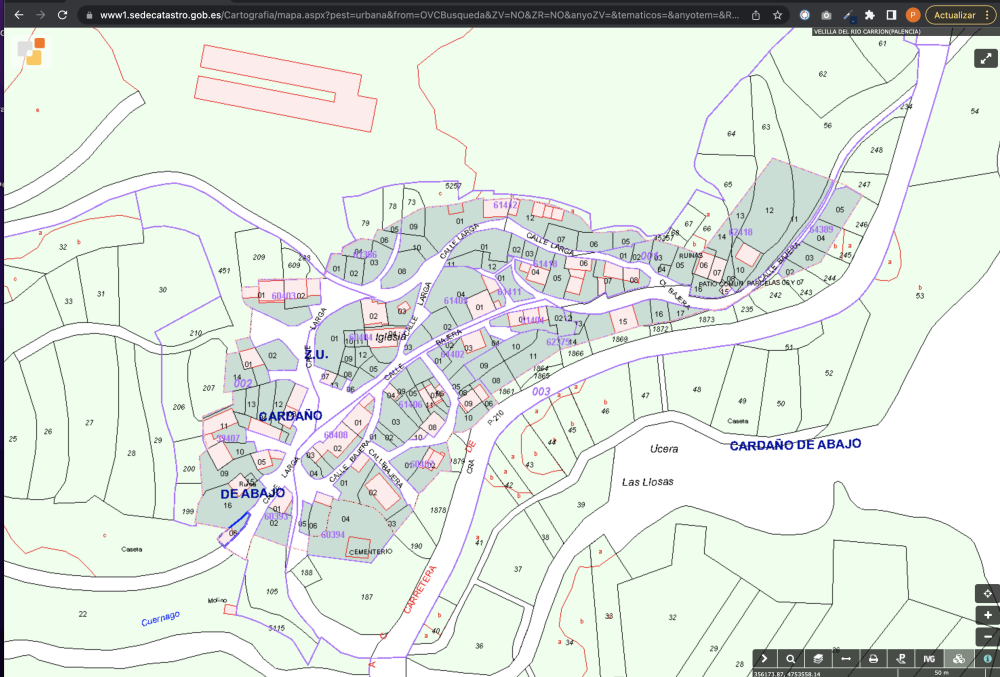This screenshot has height=677, width=1000.
Task: Click the Ucera place name
Action: [664, 449]
